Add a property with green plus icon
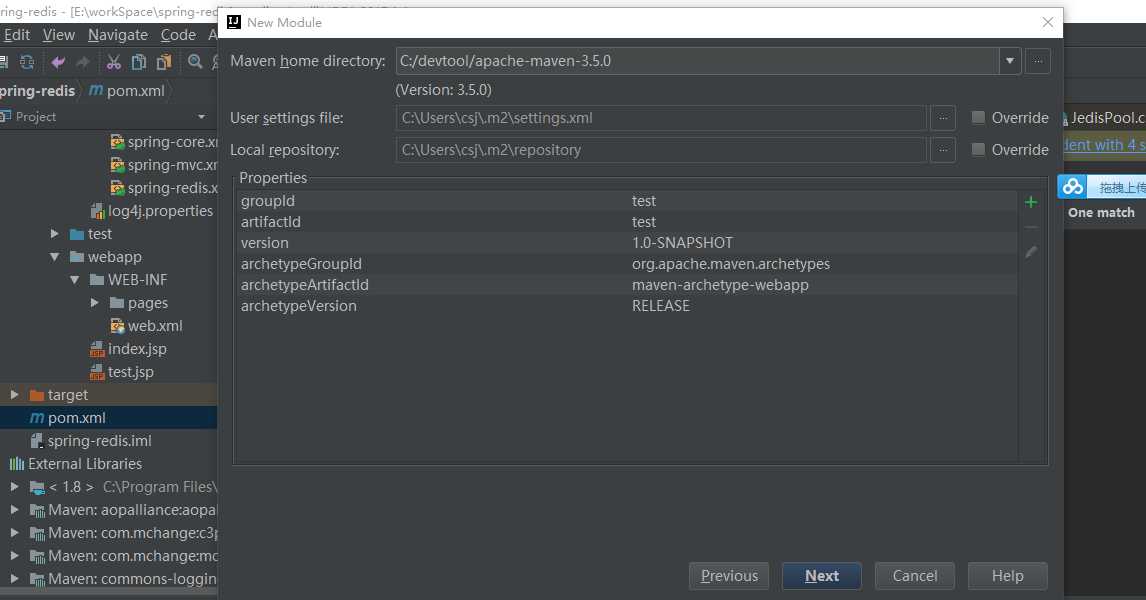 (x=1031, y=202)
